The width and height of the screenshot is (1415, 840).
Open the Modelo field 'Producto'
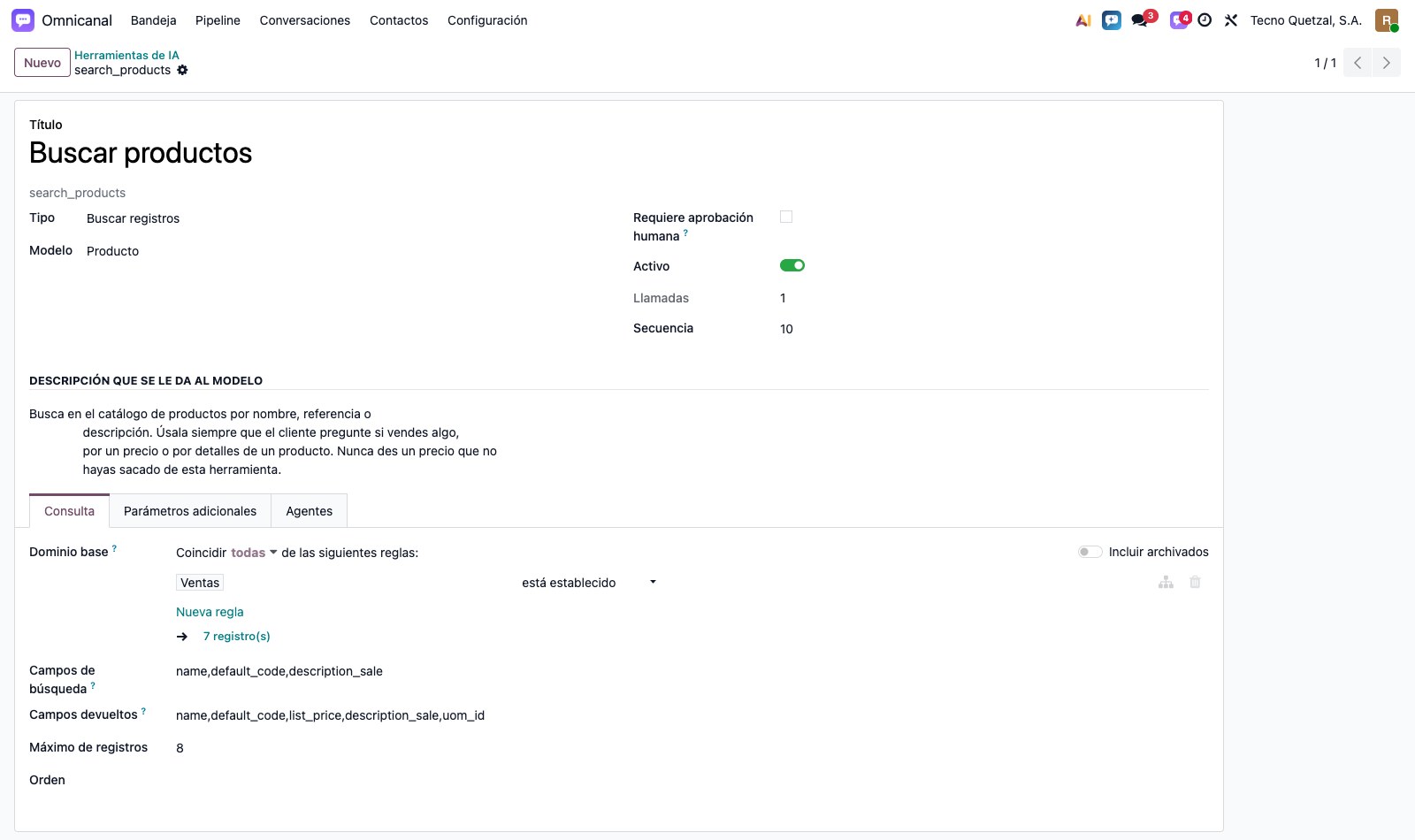(x=112, y=251)
